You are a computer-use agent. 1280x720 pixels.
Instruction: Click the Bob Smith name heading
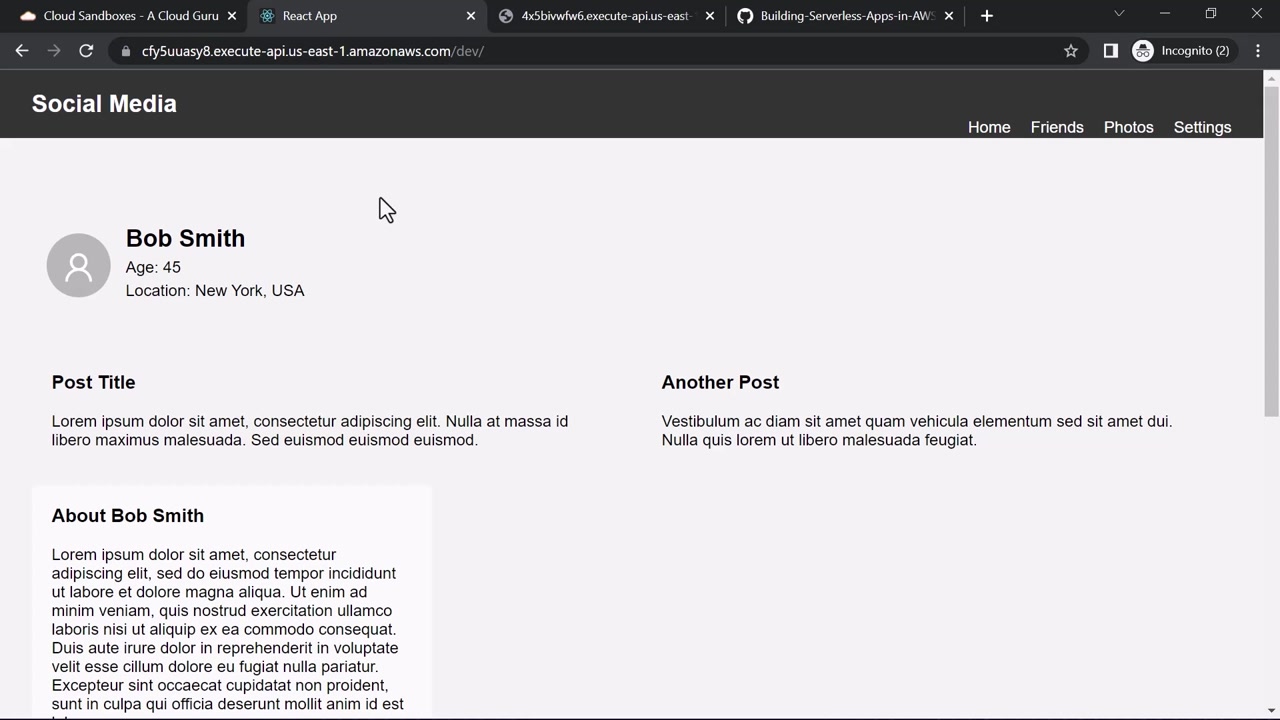point(185,238)
